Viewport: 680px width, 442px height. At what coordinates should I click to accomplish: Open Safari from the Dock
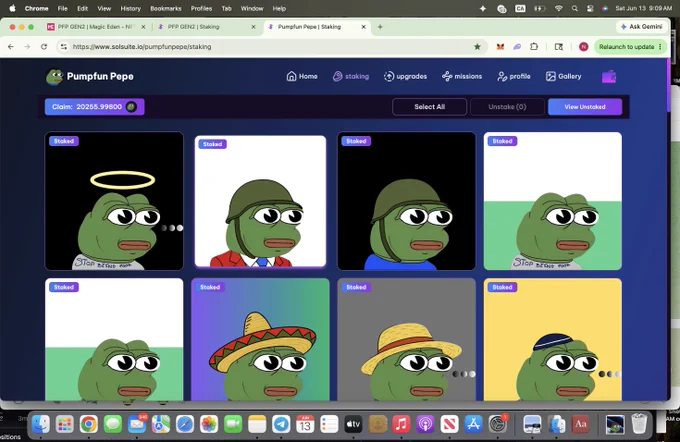click(185, 424)
